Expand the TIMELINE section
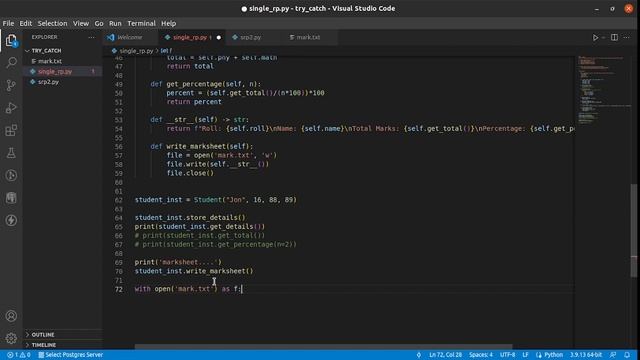This screenshot has height=360, width=640. [x=43, y=345]
